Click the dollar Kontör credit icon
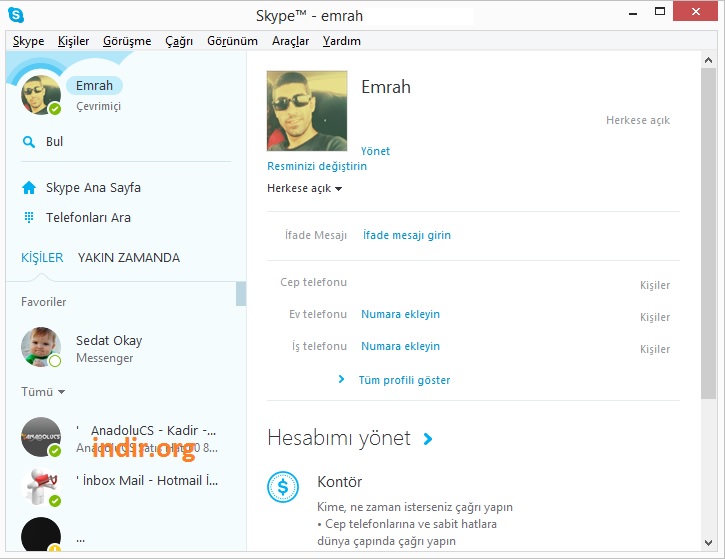 pyautogui.click(x=283, y=487)
